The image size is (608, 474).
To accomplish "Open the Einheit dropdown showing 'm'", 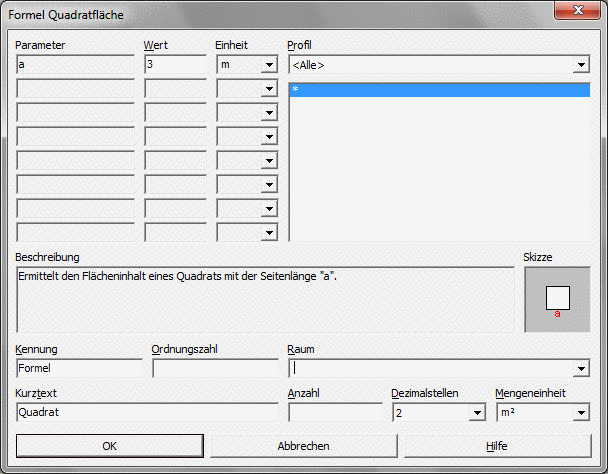I will click(269, 65).
